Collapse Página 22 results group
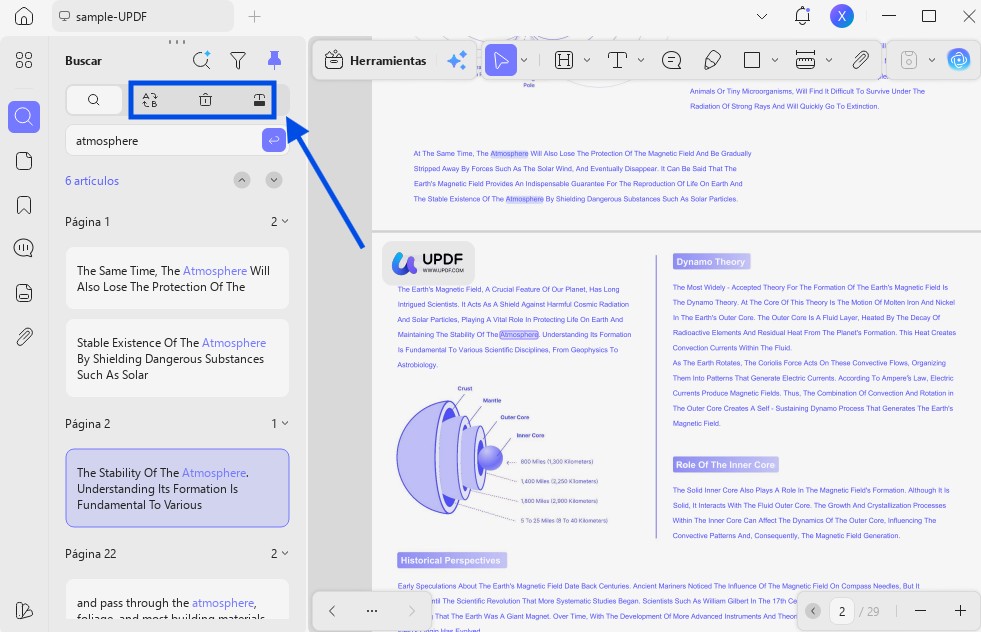This screenshot has width=981, height=632. [285, 554]
